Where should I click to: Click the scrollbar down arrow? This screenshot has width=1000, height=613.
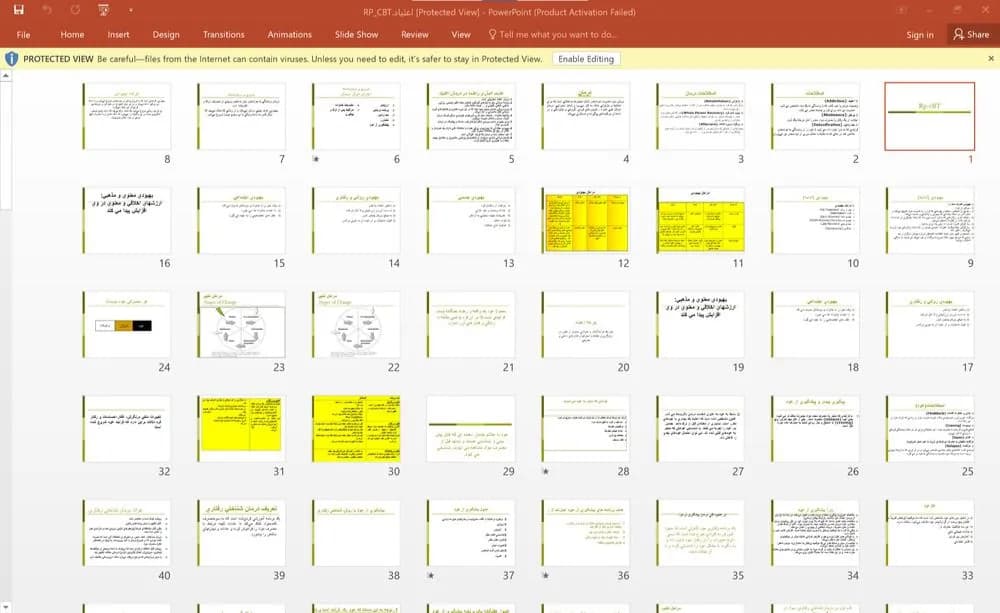click(x=6, y=607)
